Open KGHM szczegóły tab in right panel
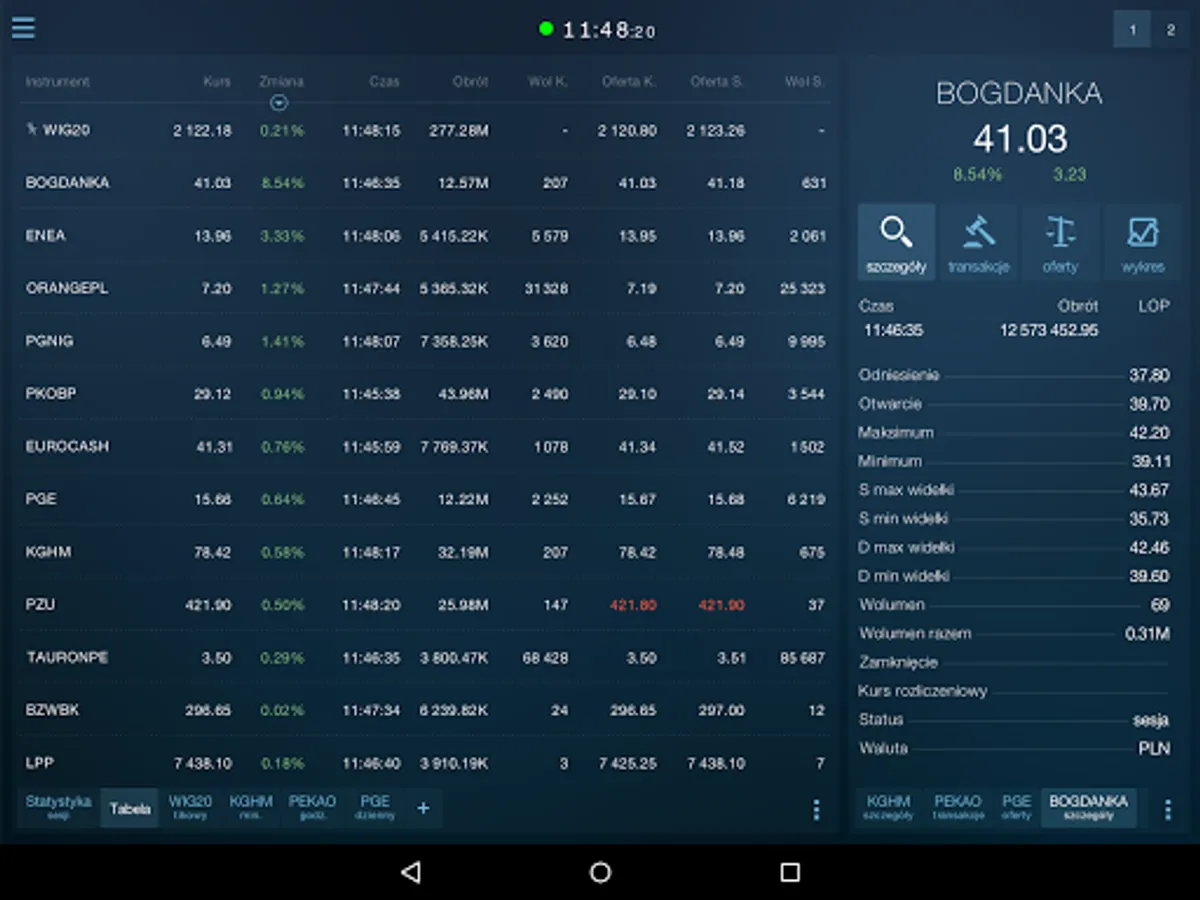Screen dimensions: 1200x900 pyautogui.click(x=889, y=807)
